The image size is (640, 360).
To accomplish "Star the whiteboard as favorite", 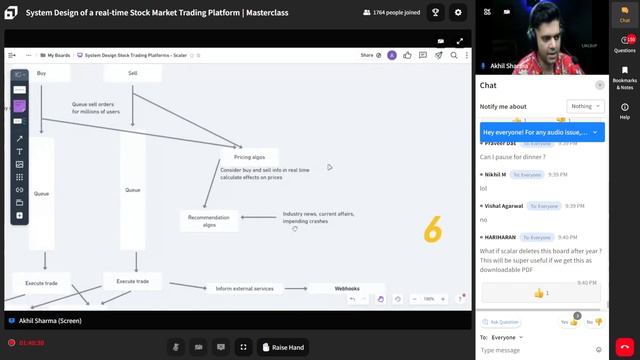I will [x=191, y=55].
